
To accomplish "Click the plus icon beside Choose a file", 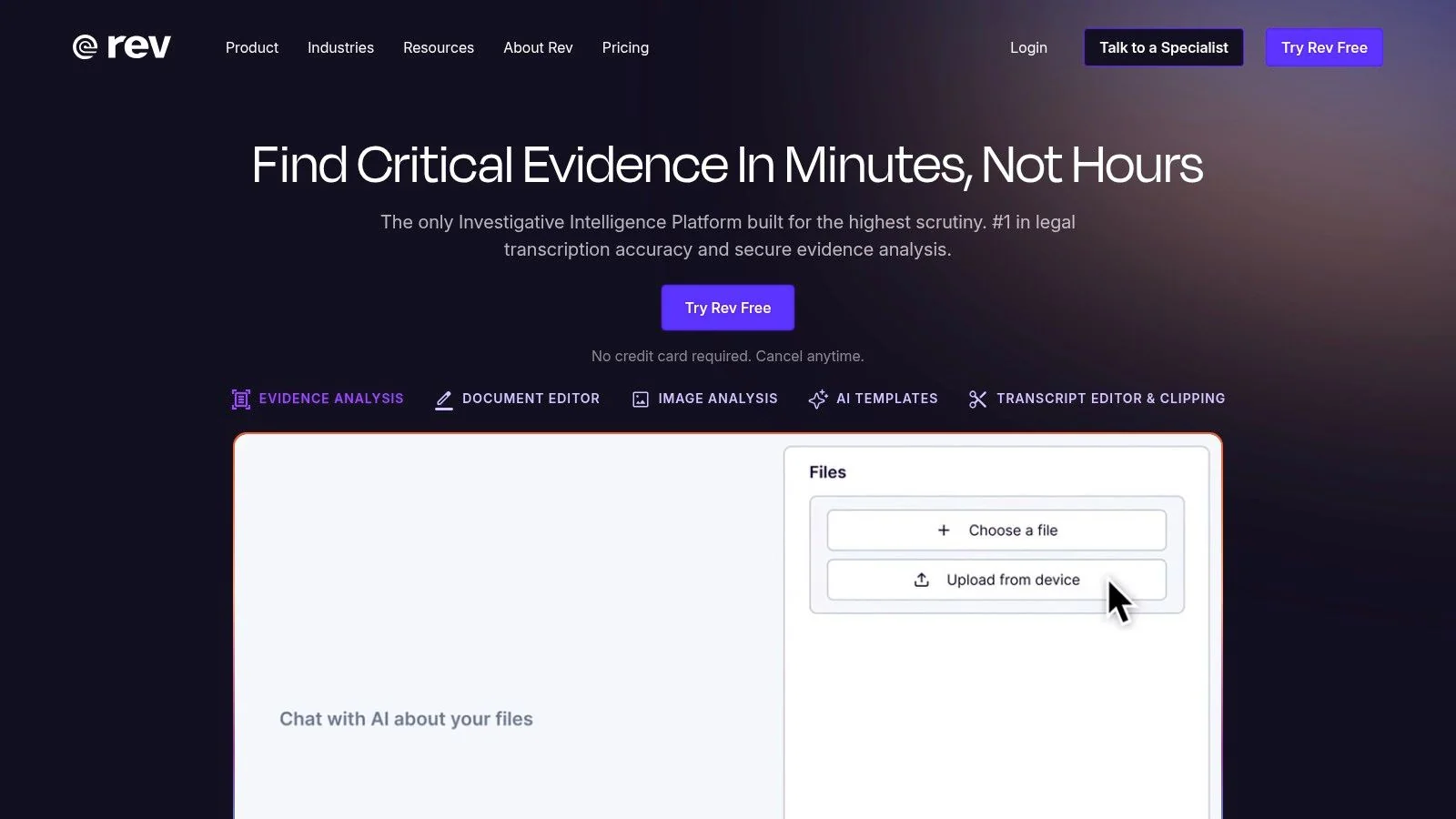I will coord(944,531).
